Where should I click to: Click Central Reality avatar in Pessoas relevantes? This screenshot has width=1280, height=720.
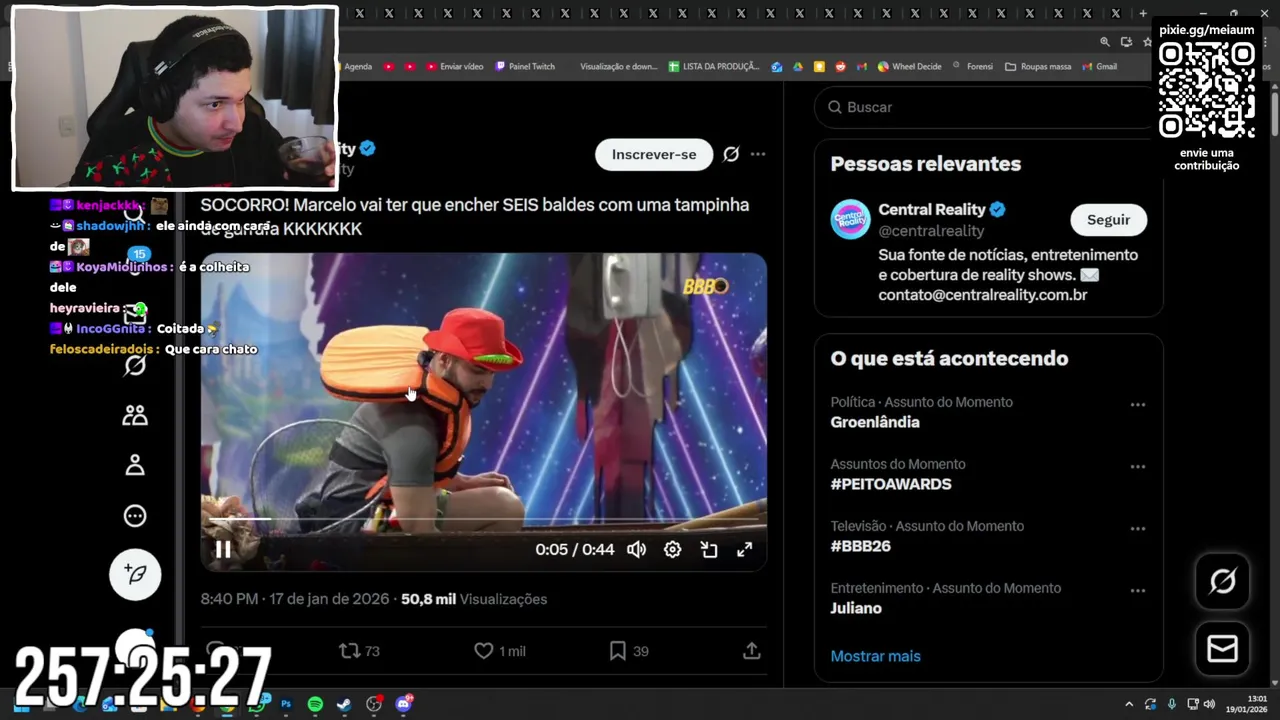[851, 219]
